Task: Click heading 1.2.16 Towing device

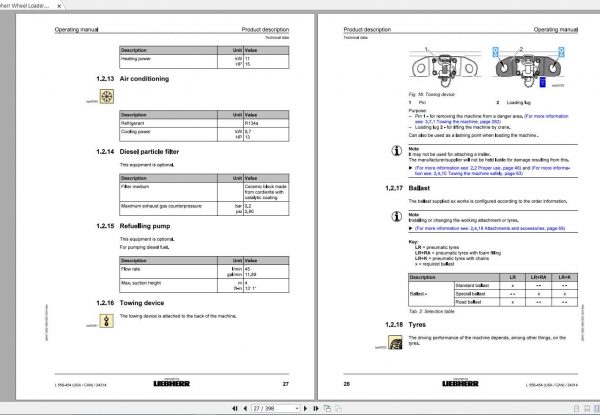Action: tap(130, 303)
